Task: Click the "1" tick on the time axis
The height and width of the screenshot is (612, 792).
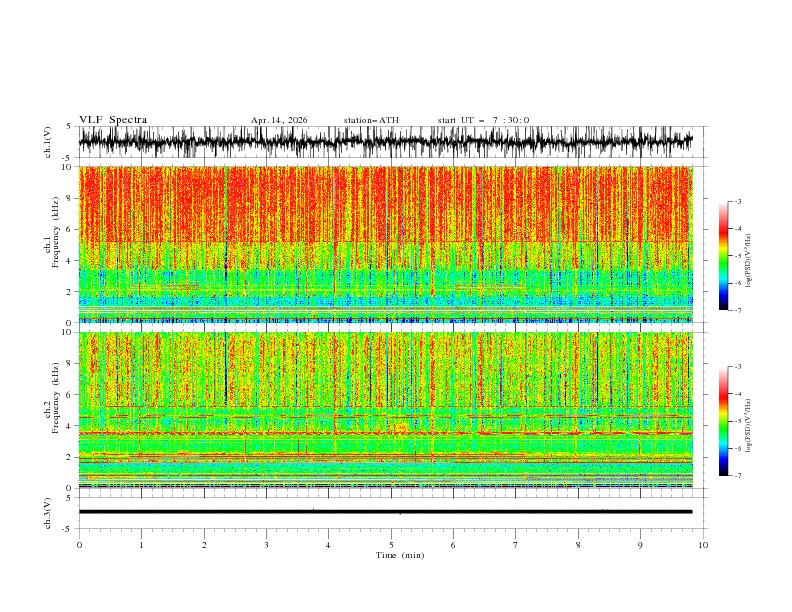Action: tap(141, 545)
